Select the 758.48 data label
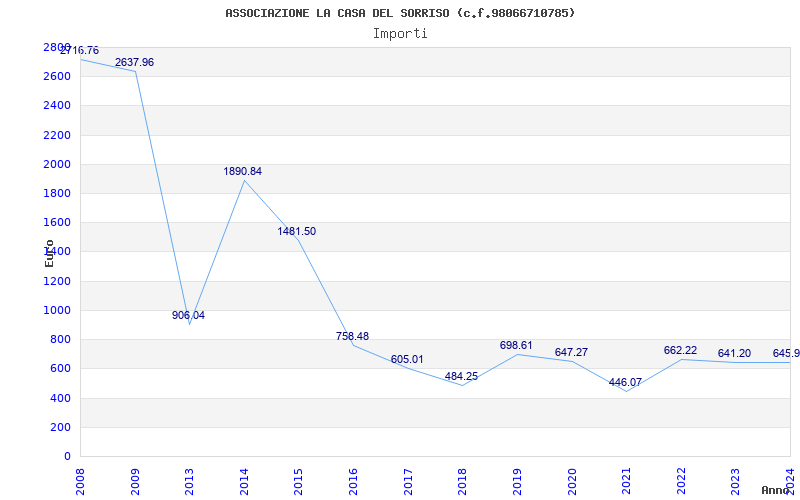The height and width of the screenshot is (500, 800). click(x=352, y=336)
